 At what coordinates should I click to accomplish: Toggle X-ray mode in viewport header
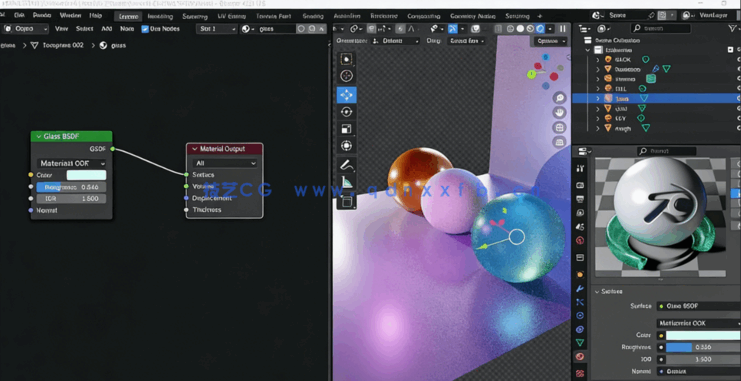click(498, 29)
